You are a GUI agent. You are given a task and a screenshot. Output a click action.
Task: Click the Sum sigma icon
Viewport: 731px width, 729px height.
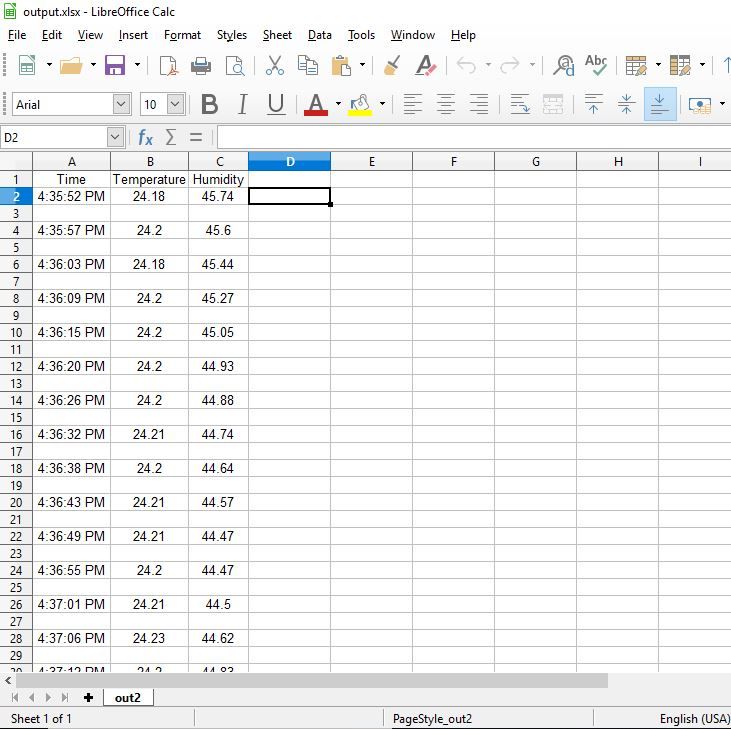coord(171,138)
